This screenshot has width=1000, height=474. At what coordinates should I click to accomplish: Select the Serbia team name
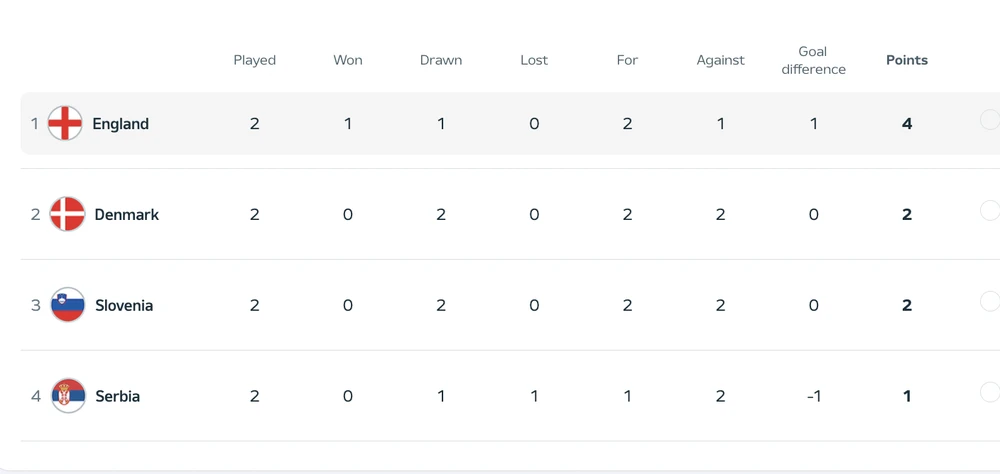tap(117, 396)
